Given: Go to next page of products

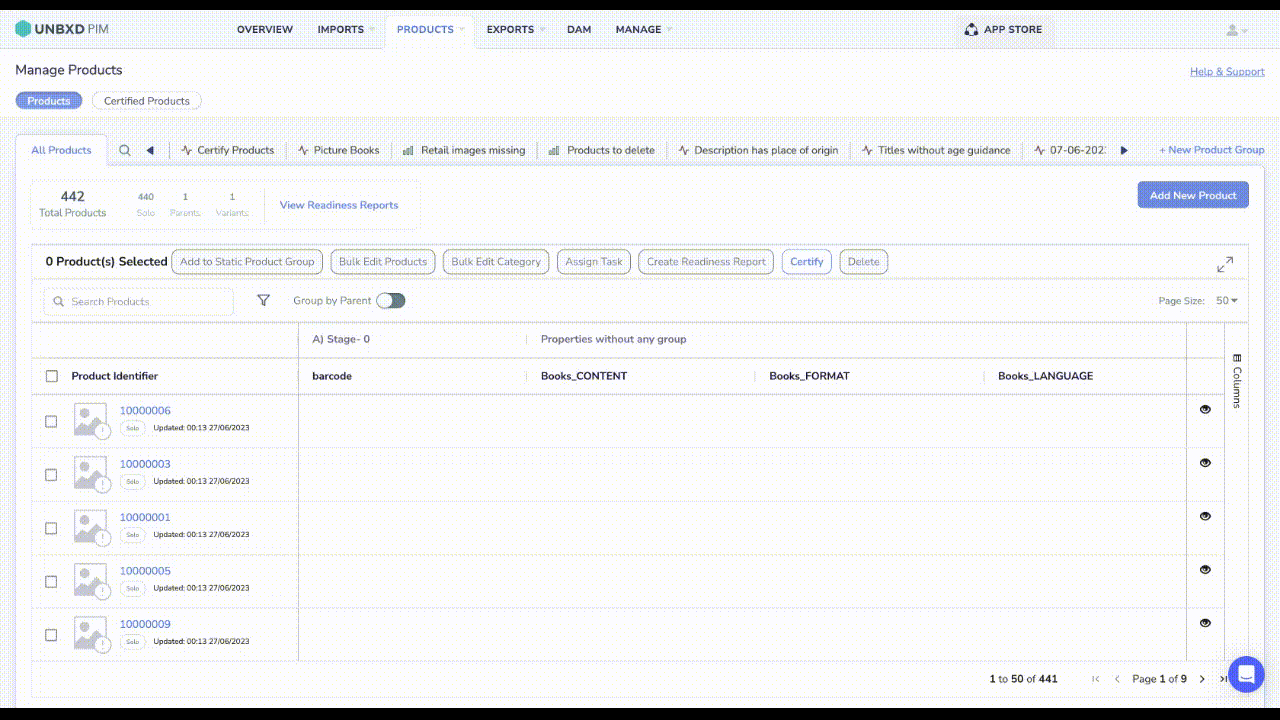Looking at the screenshot, I should [x=1202, y=679].
